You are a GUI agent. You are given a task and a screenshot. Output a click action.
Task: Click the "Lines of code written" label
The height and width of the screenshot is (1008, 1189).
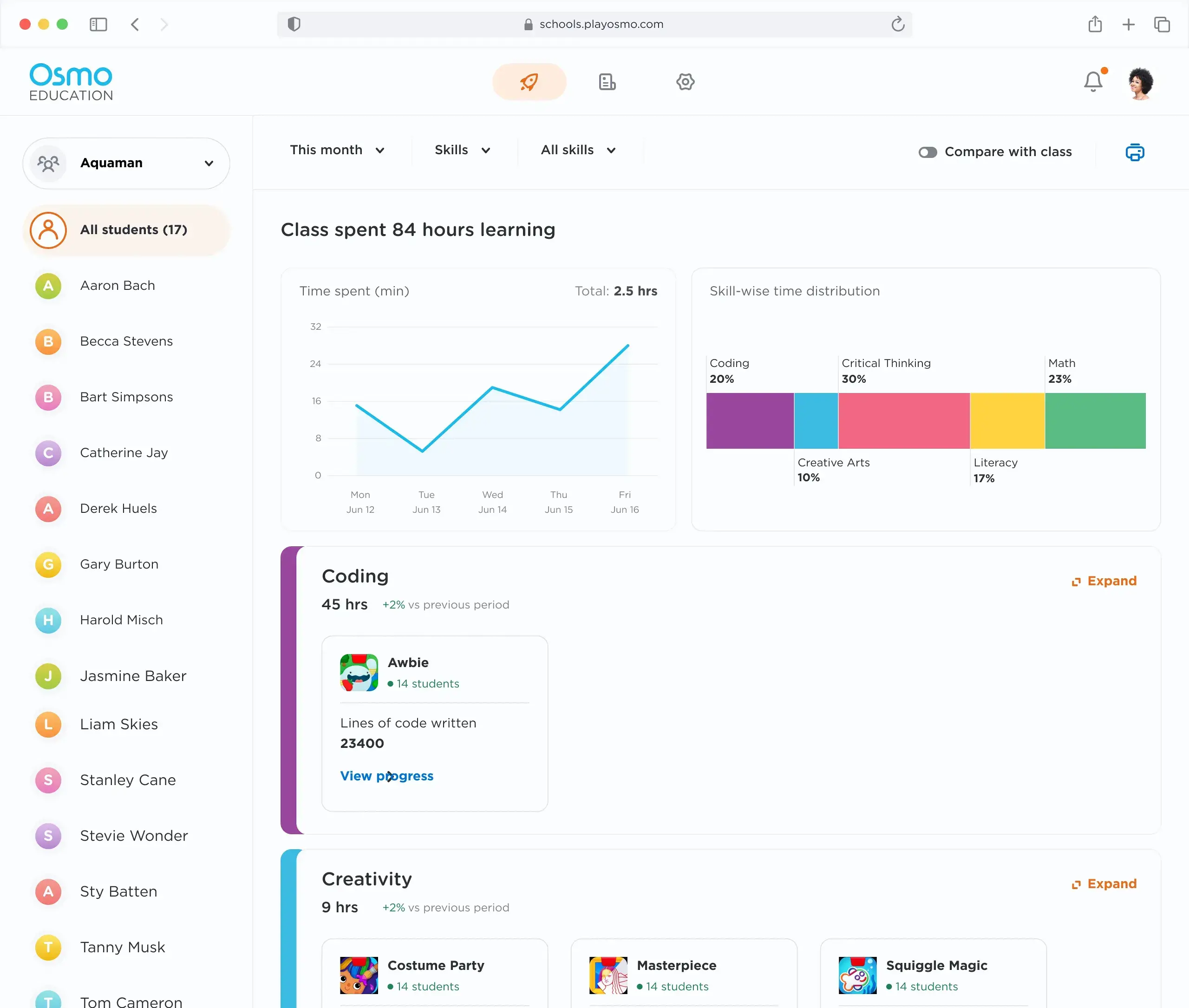tap(408, 723)
